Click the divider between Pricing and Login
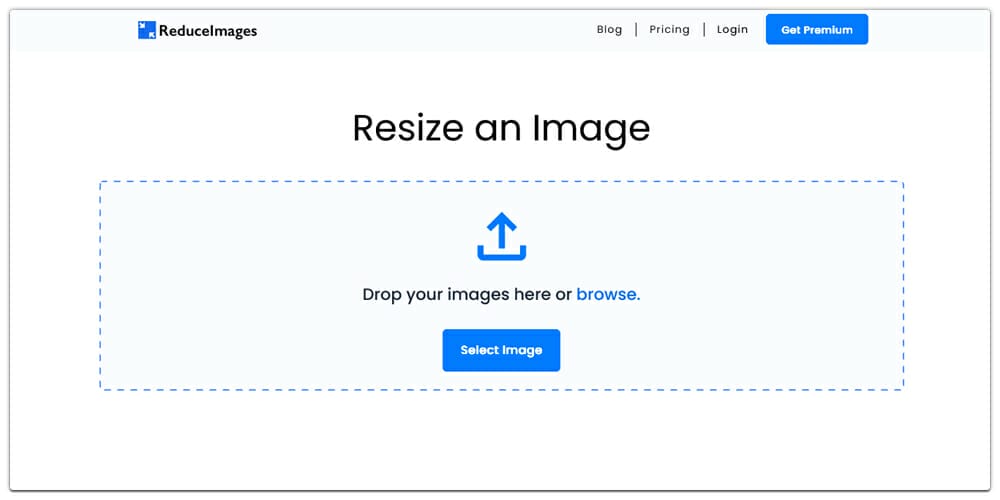 click(x=704, y=29)
